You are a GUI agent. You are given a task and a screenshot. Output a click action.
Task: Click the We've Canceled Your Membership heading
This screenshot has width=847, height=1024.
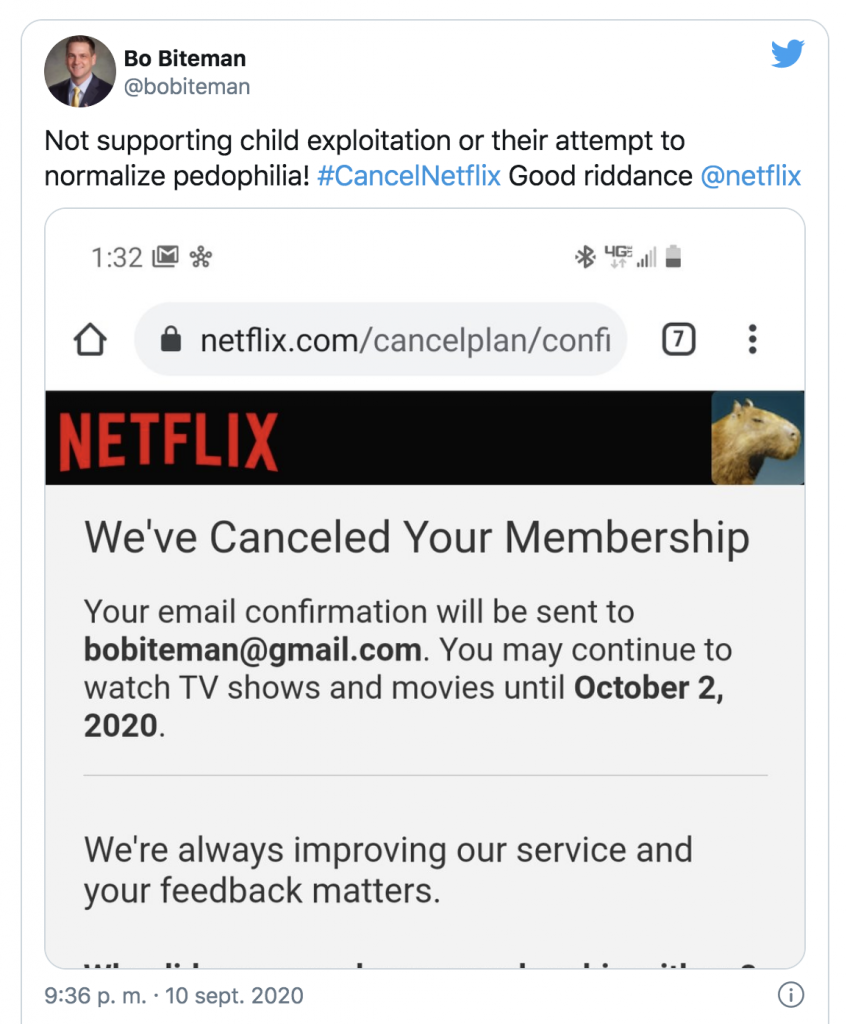[x=416, y=538]
